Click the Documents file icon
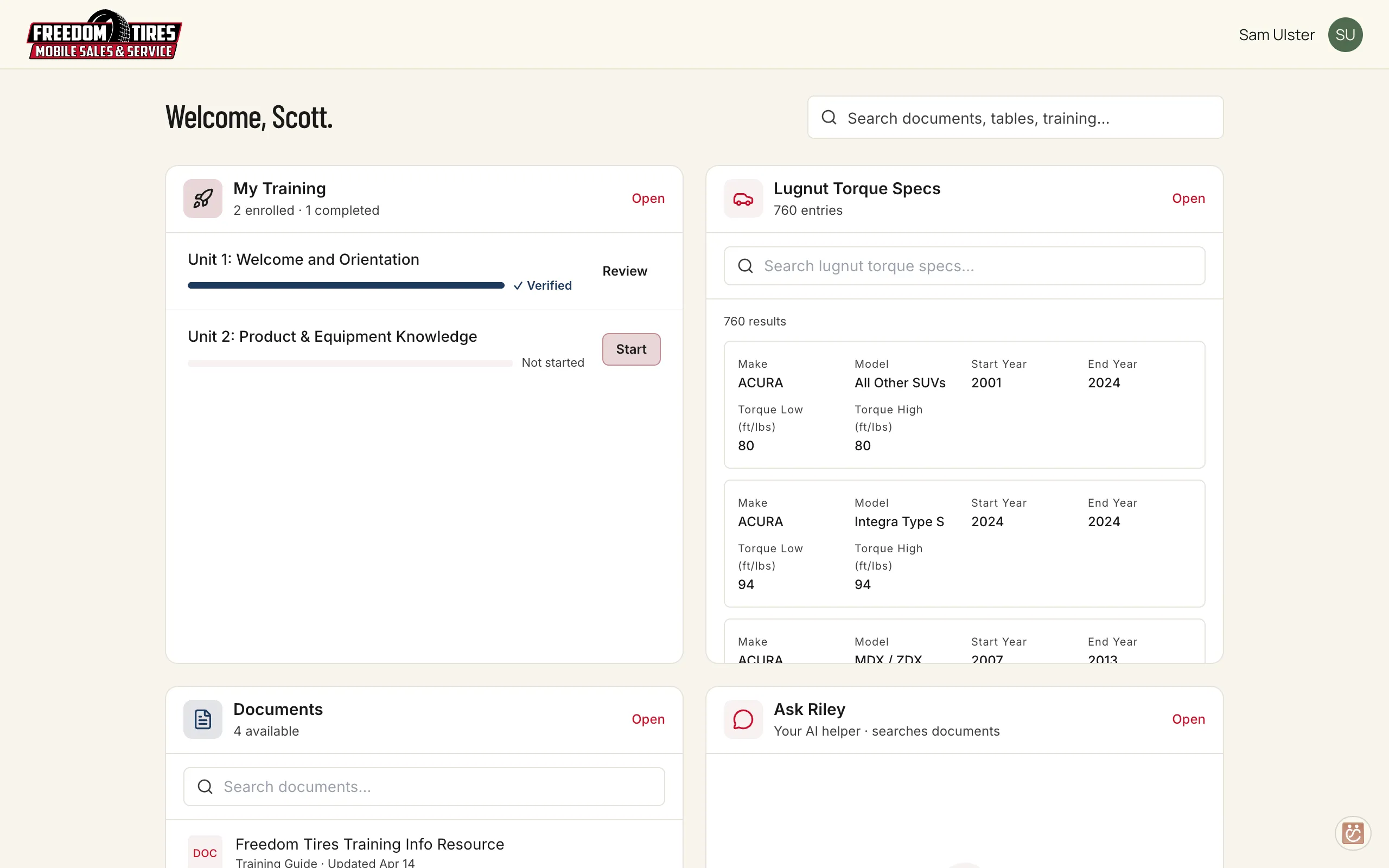The height and width of the screenshot is (868, 1389). point(202,719)
